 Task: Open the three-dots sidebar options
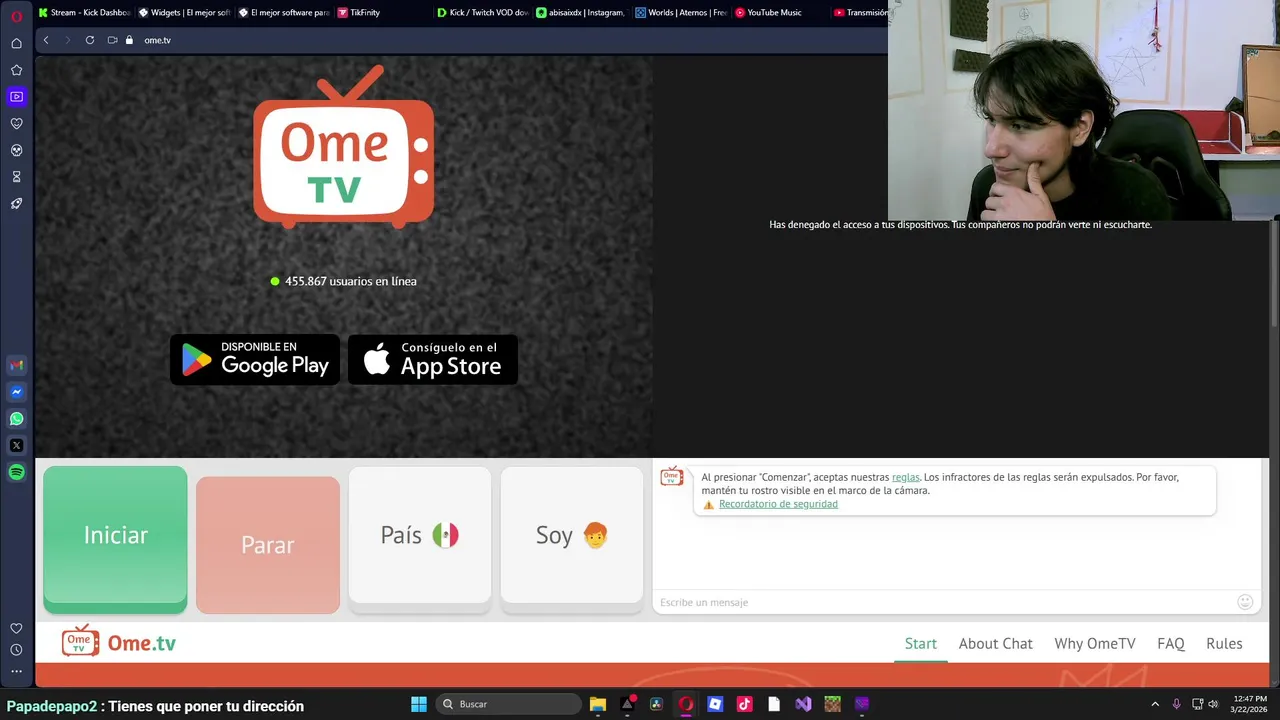(x=16, y=671)
